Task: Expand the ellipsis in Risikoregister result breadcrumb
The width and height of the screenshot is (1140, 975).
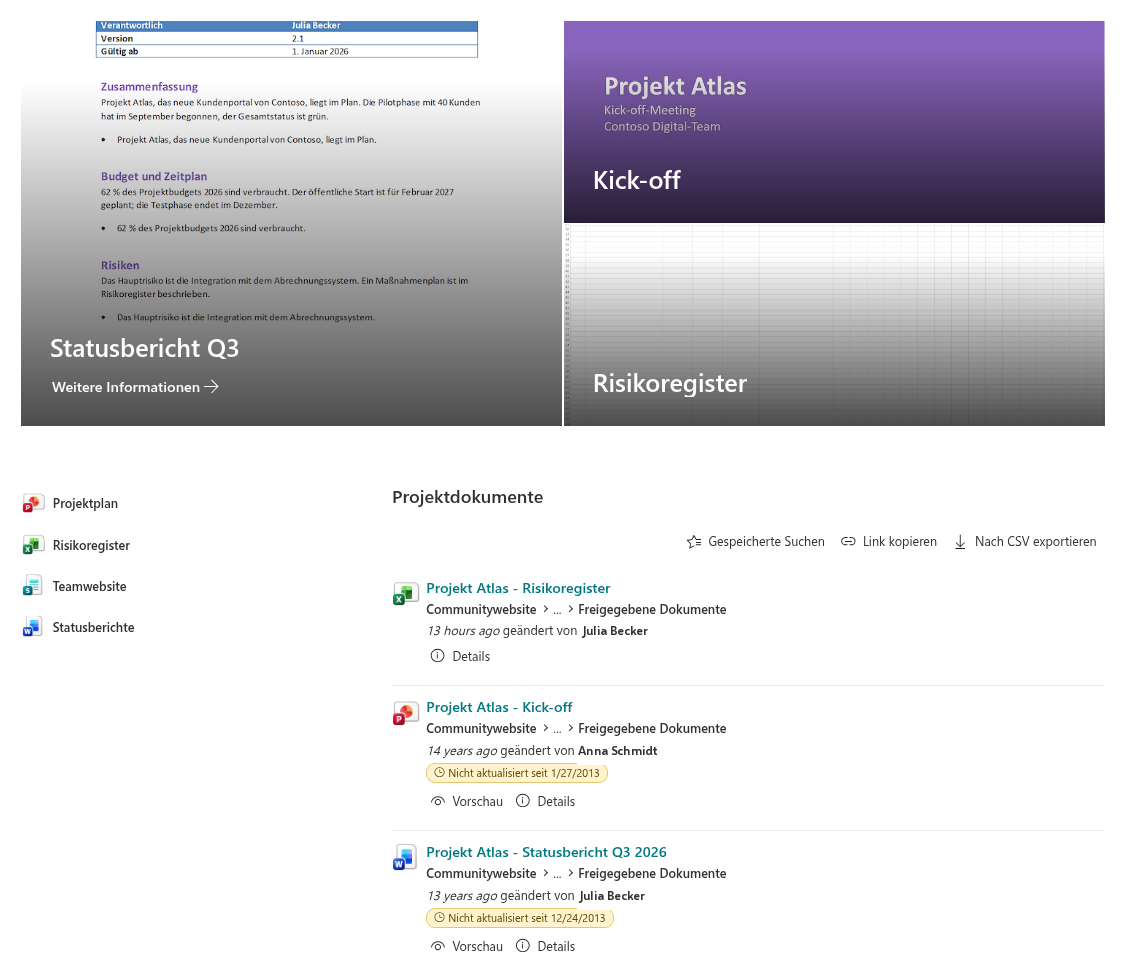Action: click(557, 611)
